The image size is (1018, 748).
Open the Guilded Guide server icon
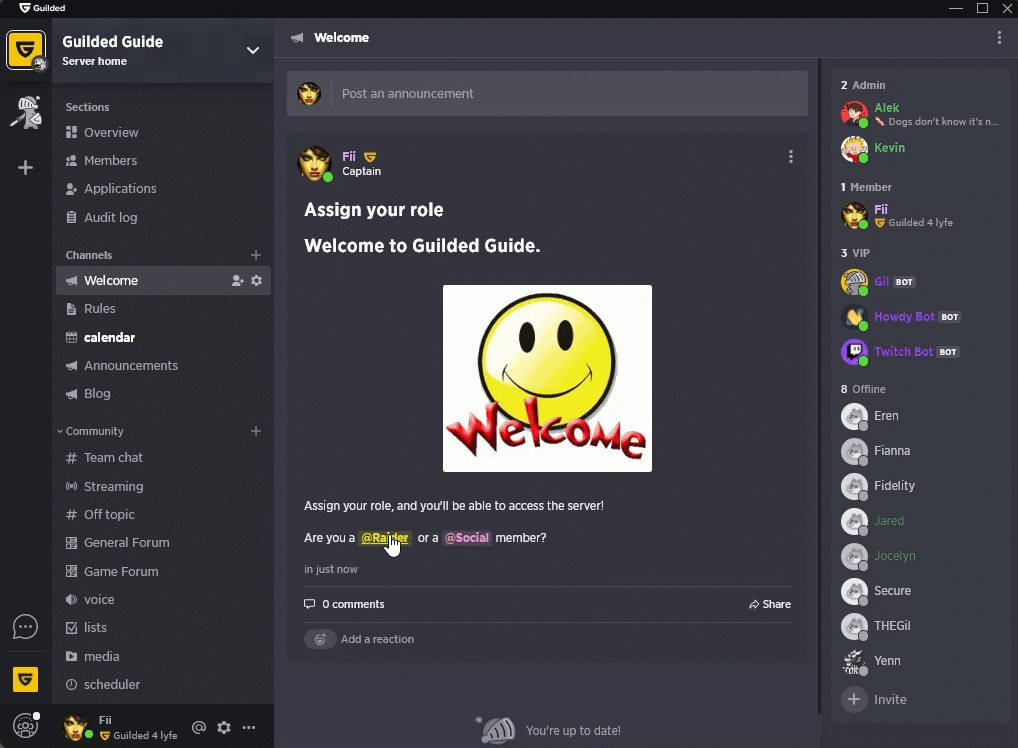(26, 49)
